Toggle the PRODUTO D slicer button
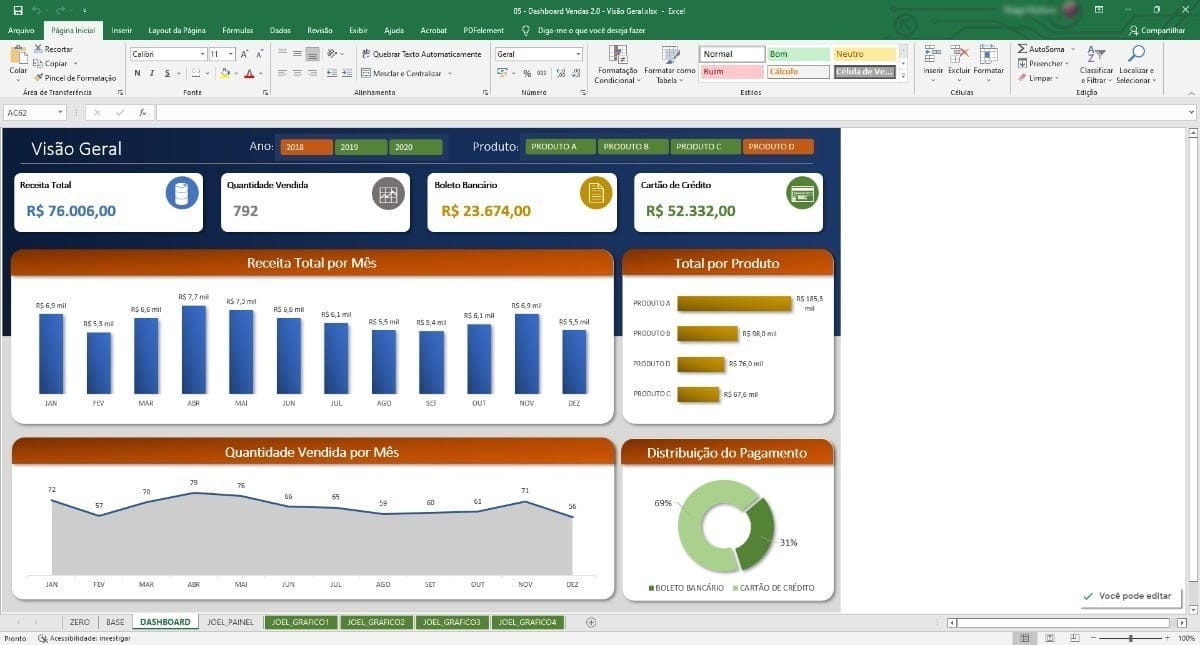The width and height of the screenshot is (1200, 645). click(x=778, y=147)
